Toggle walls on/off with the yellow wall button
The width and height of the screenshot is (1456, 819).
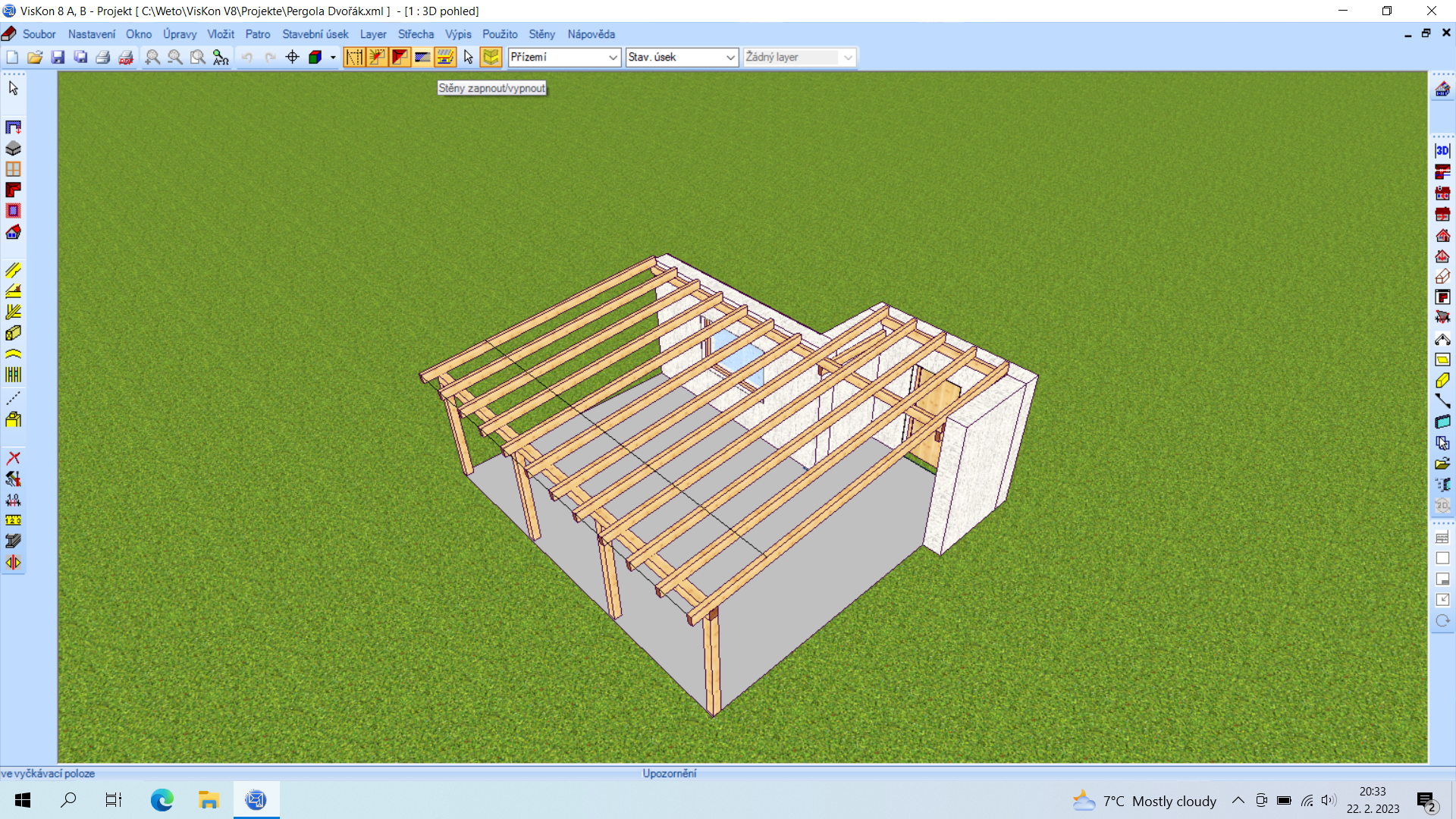(x=491, y=57)
